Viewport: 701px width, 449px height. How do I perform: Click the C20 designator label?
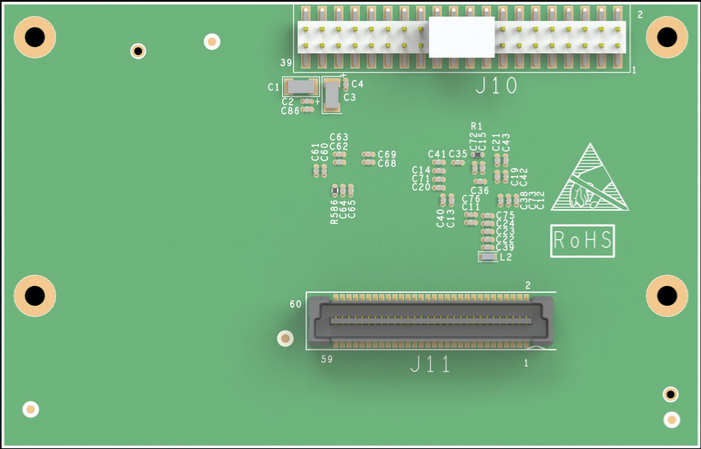click(421, 187)
